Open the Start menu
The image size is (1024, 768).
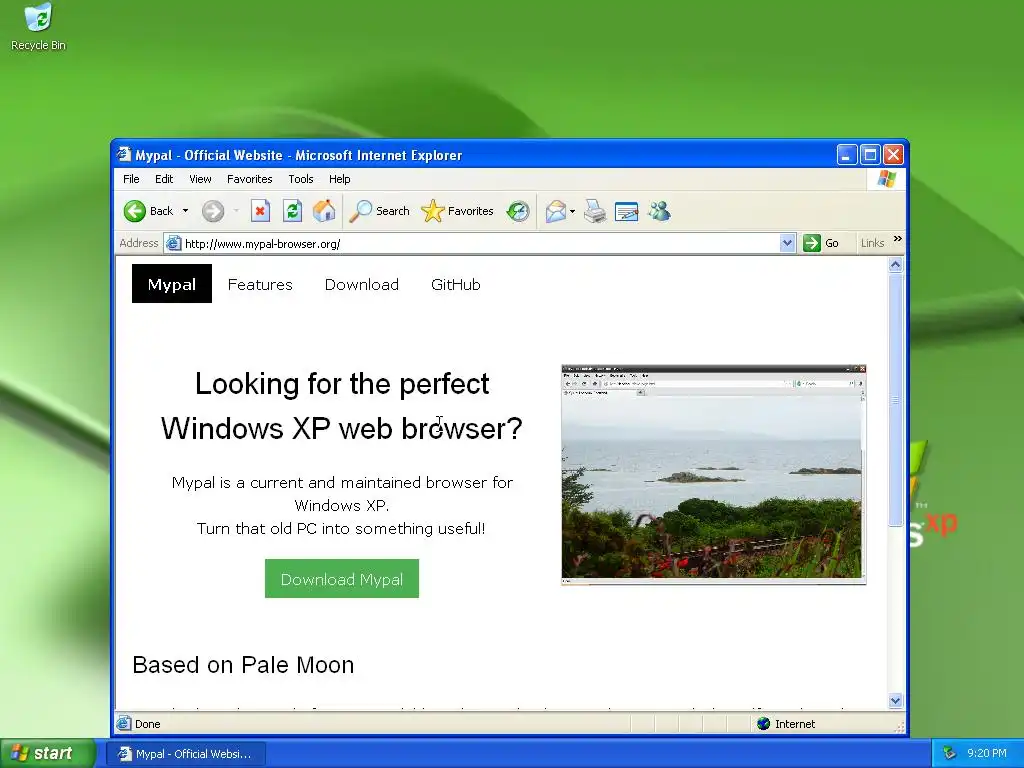(47, 753)
